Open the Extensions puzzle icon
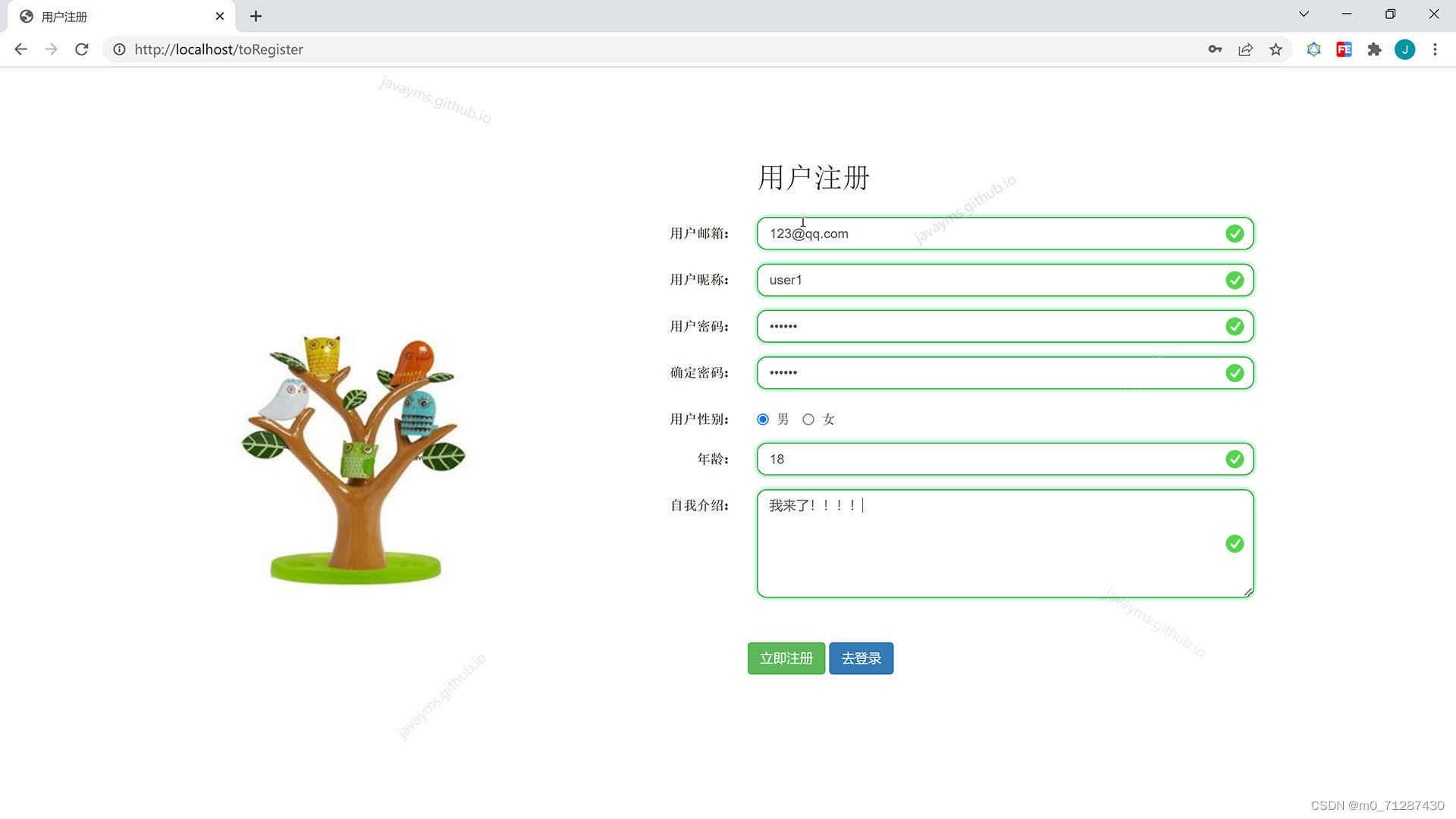1456x819 pixels. pos(1374,49)
